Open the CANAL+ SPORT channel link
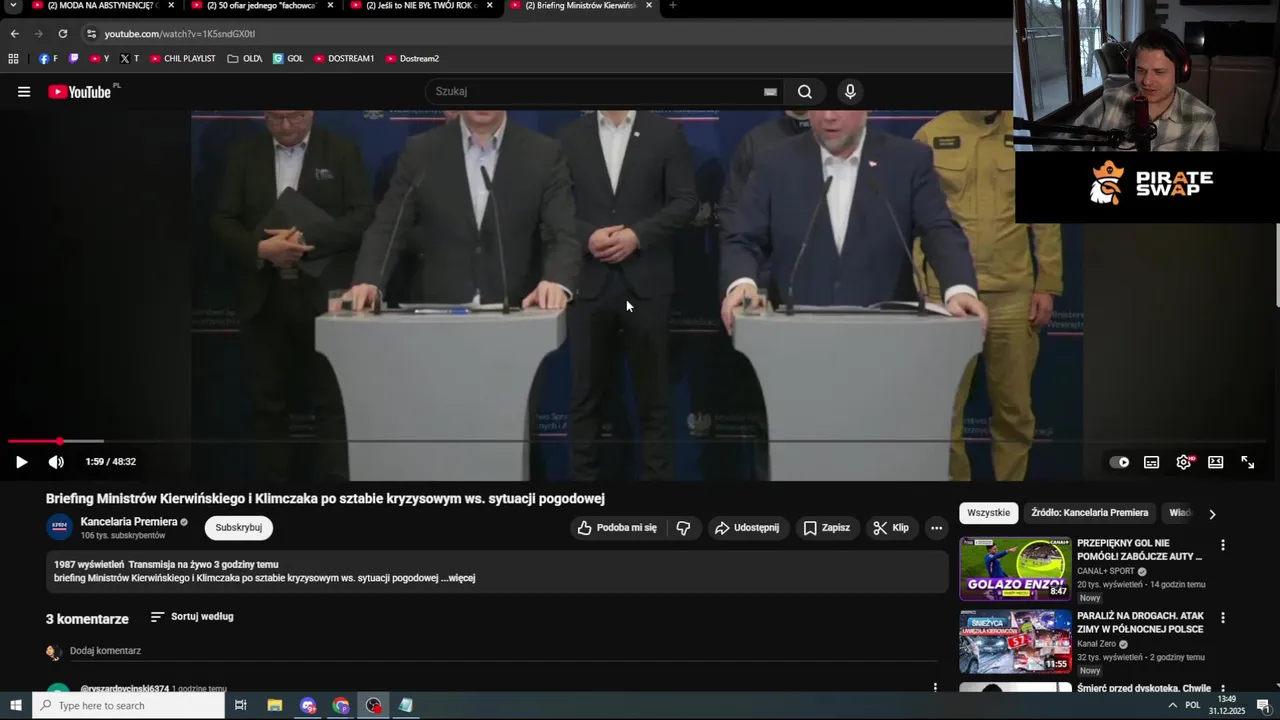The image size is (1280, 720). (1107, 572)
